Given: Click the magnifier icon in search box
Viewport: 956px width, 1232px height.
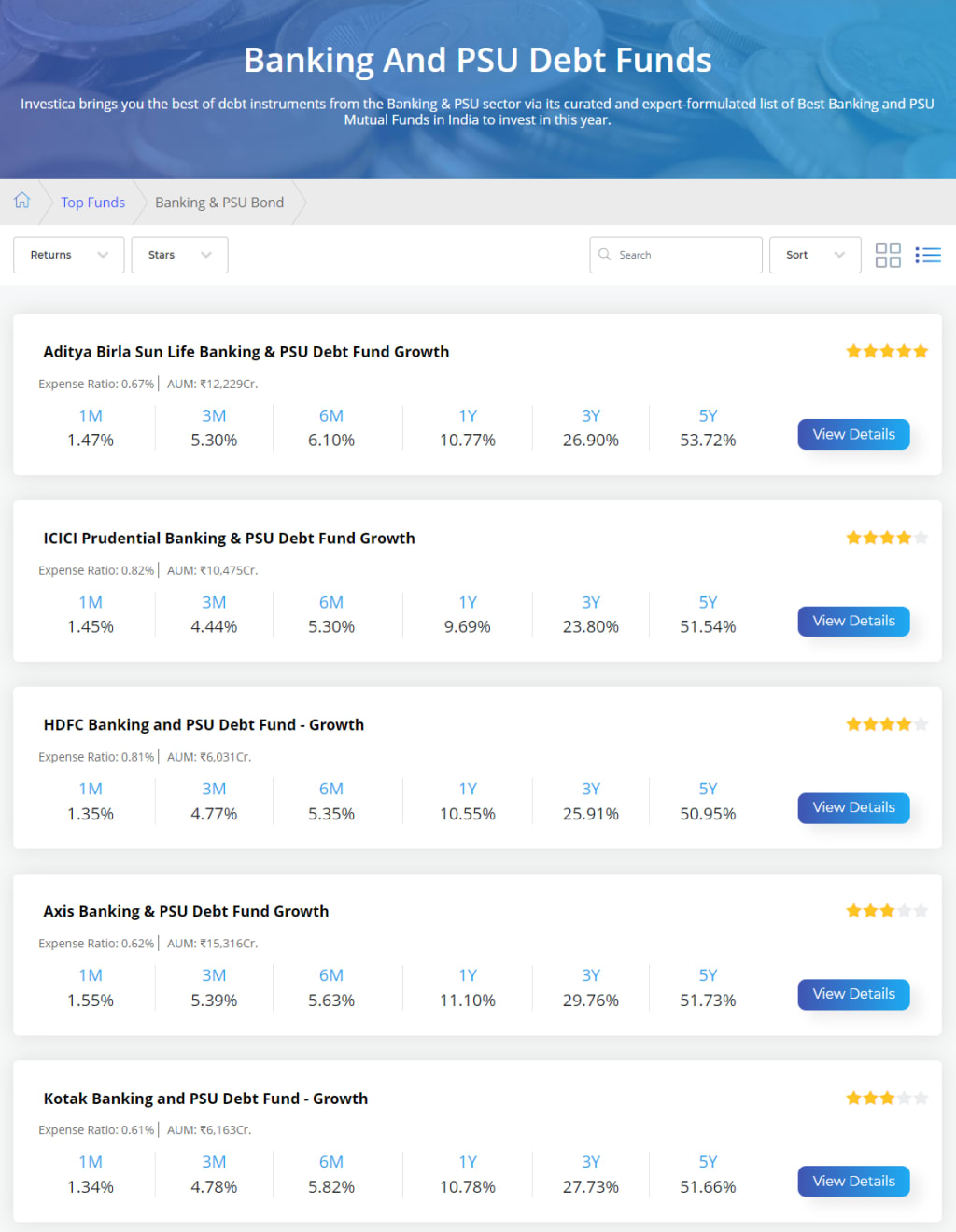Looking at the screenshot, I should pos(604,254).
